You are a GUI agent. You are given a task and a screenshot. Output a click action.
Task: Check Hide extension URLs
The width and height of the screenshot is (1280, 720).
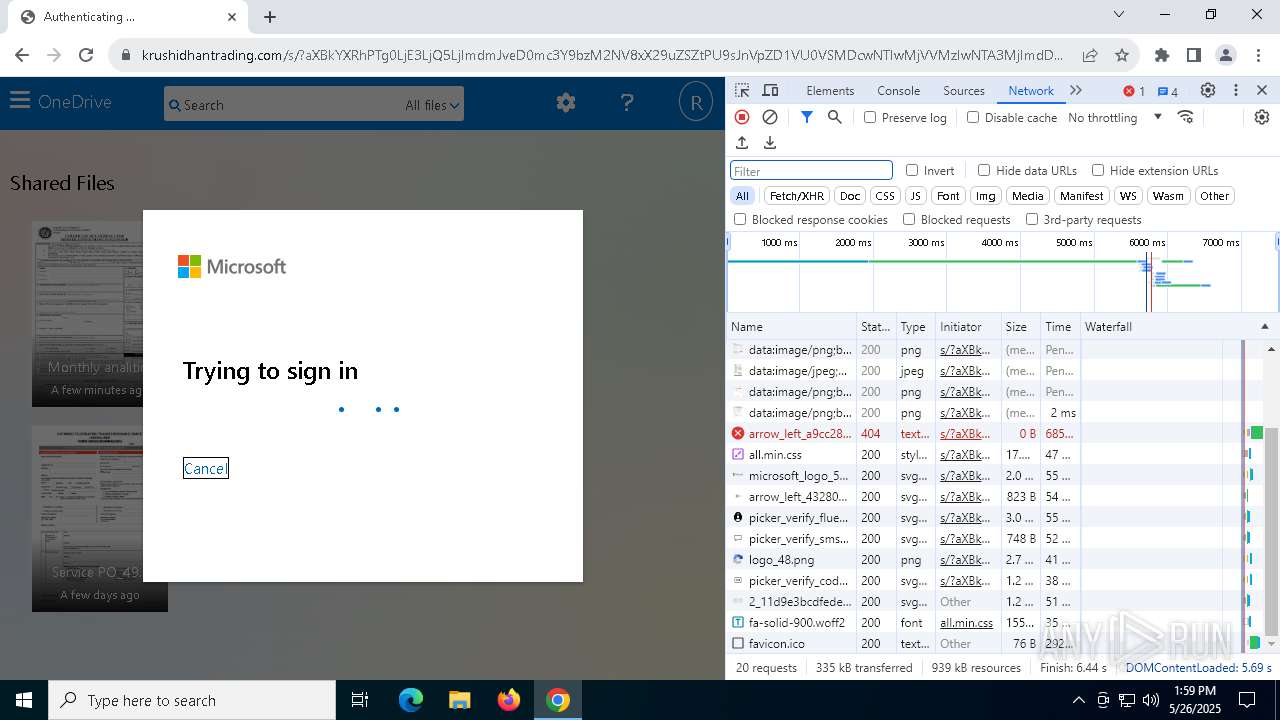pyautogui.click(x=1098, y=170)
